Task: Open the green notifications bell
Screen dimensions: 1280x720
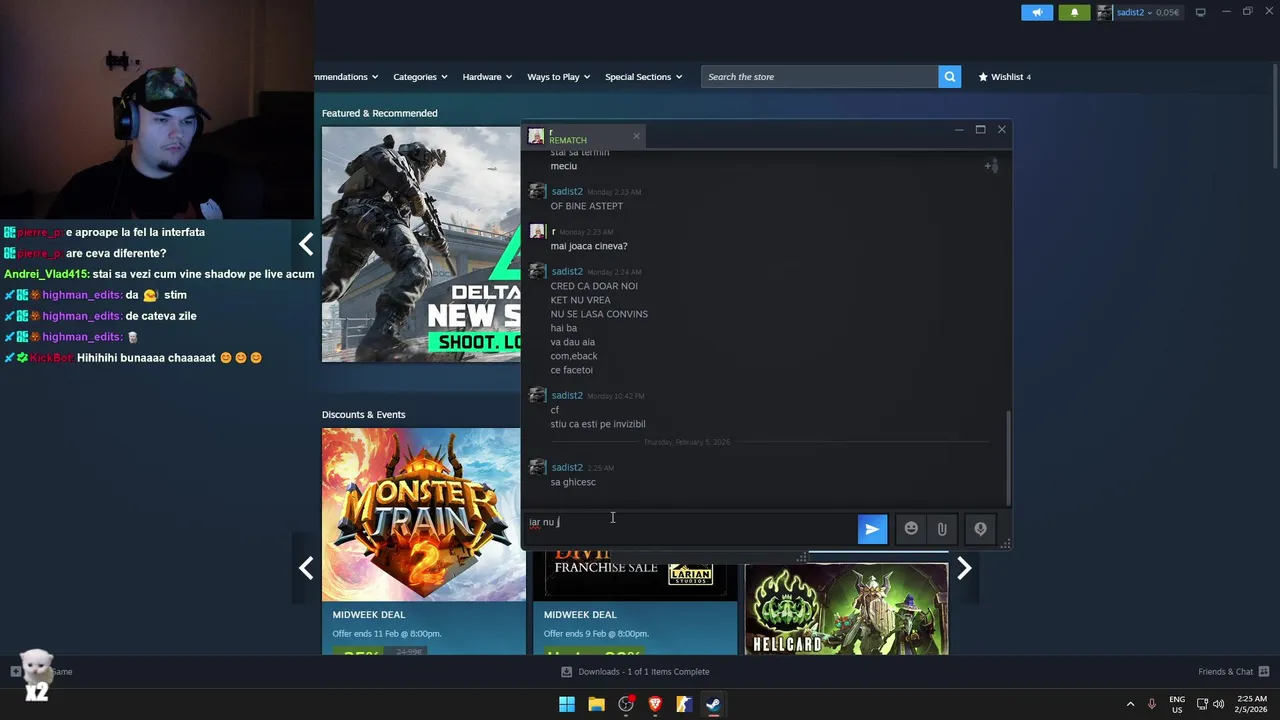Action: 1074,12
